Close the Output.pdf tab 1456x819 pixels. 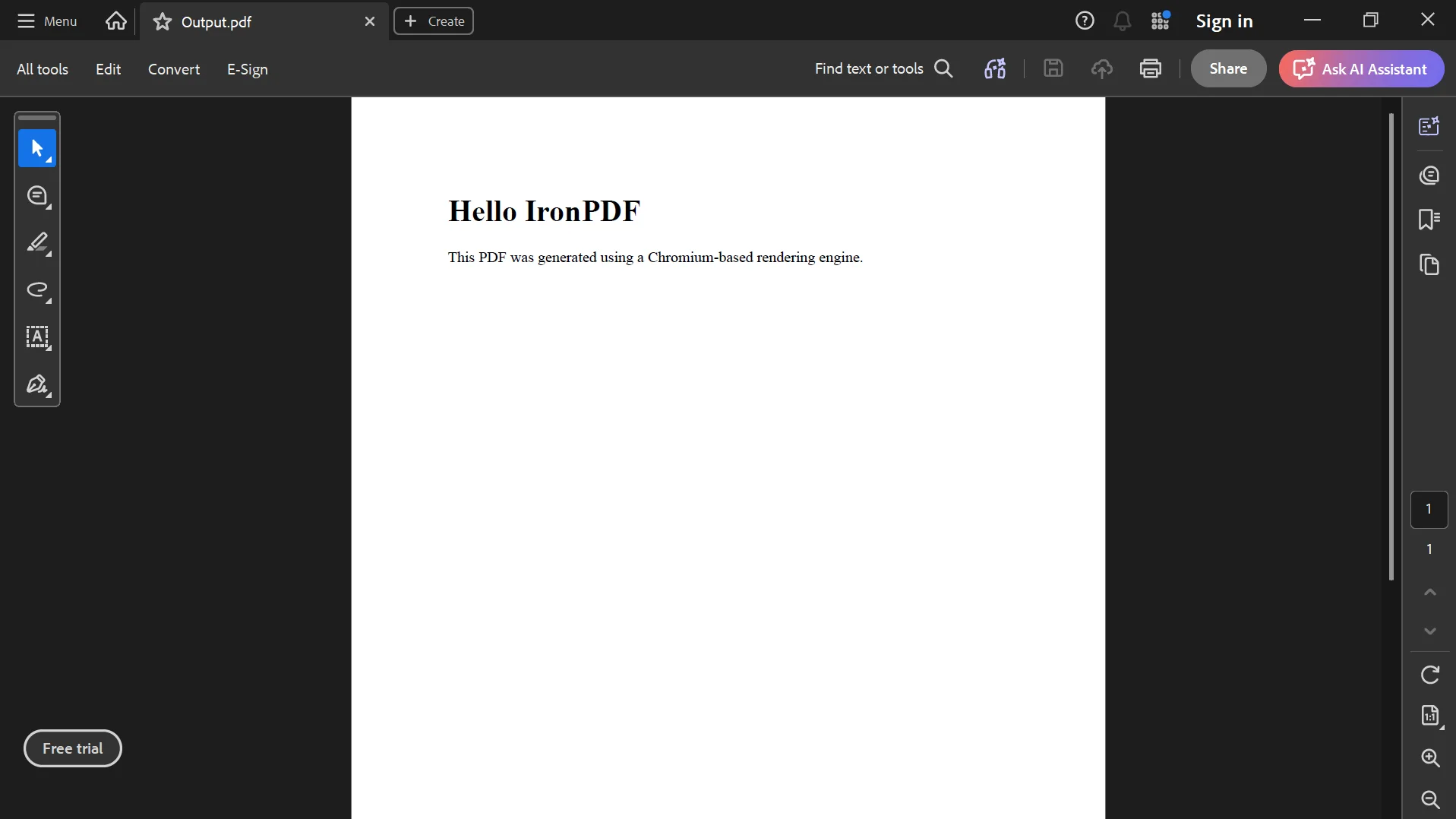point(370,21)
